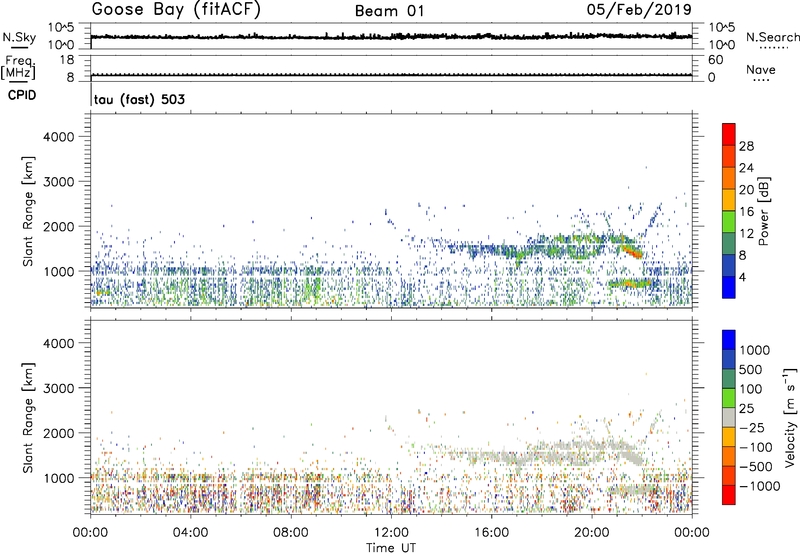
Task: Click the red high-power echo patch near 22:00
Action: point(633,251)
